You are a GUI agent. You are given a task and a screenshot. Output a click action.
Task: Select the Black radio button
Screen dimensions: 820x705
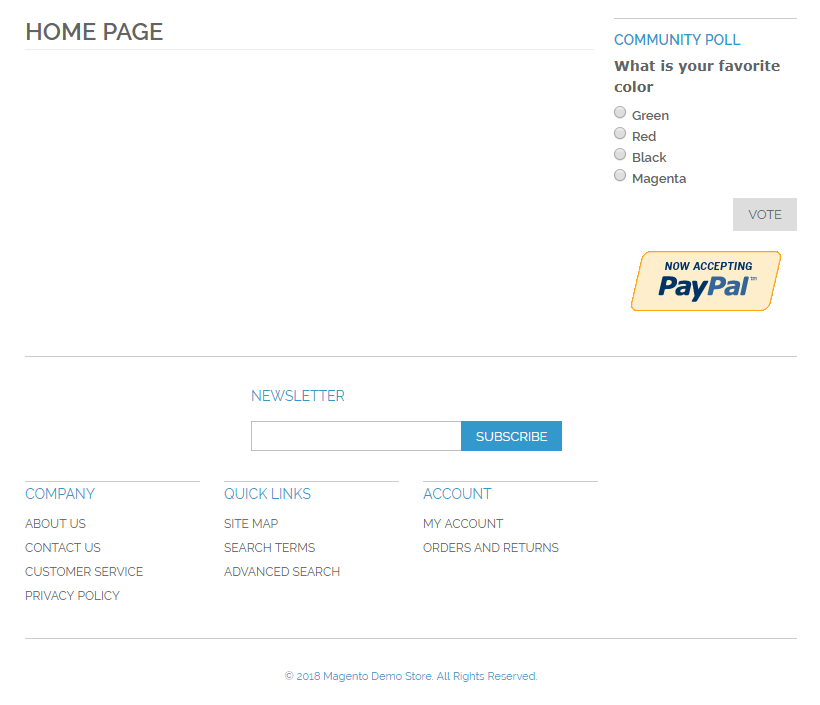(x=620, y=155)
